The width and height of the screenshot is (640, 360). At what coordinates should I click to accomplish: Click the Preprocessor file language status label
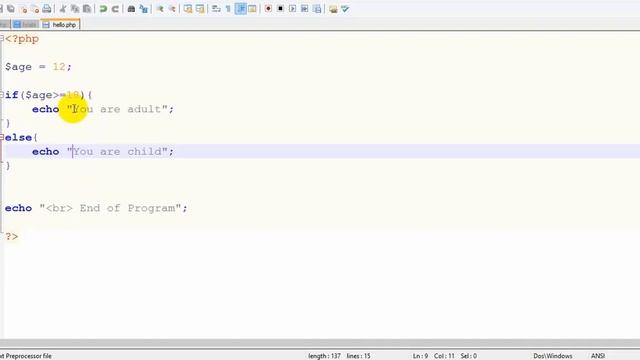coord(26,356)
